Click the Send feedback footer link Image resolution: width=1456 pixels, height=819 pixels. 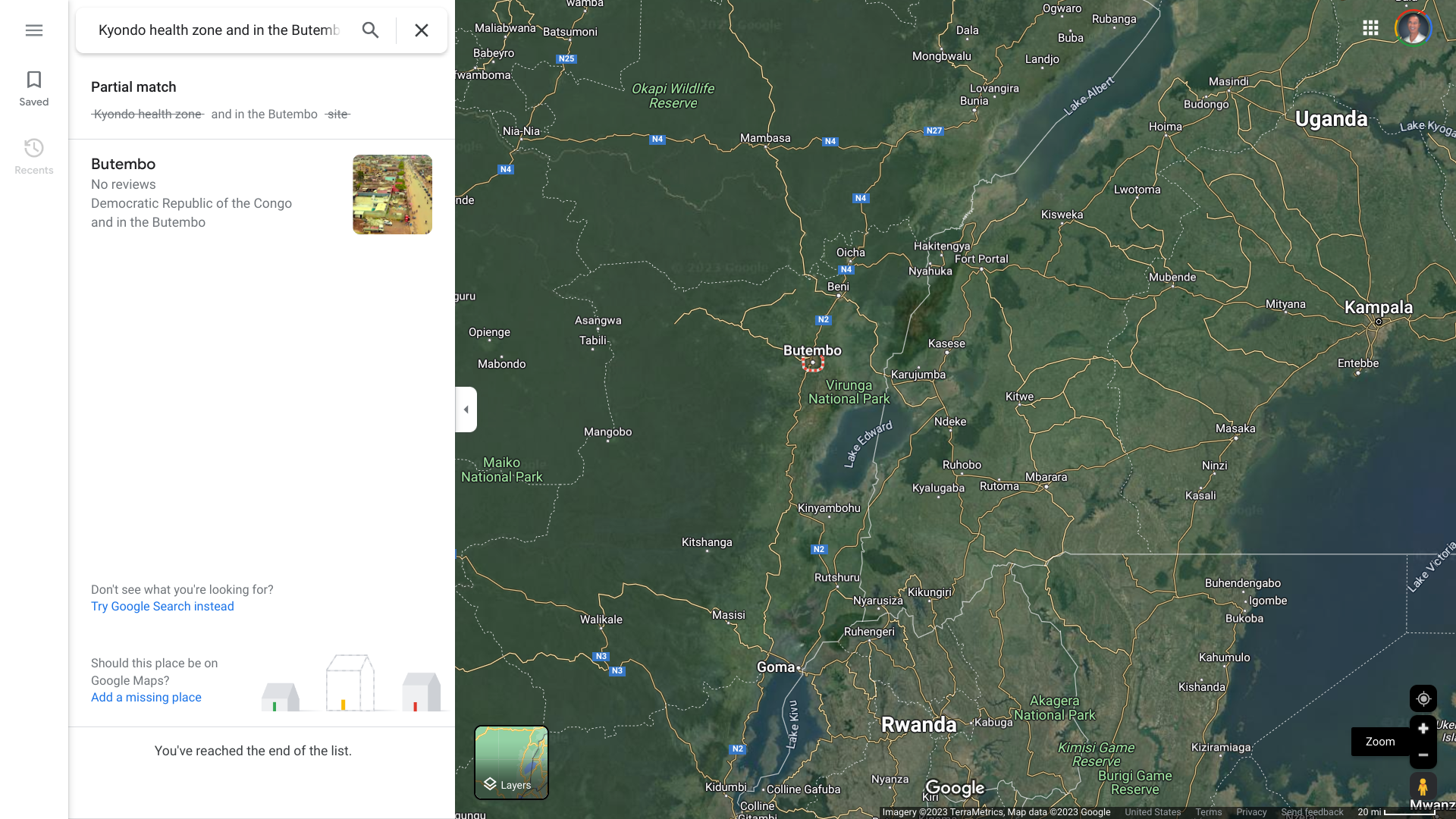coord(1312,812)
